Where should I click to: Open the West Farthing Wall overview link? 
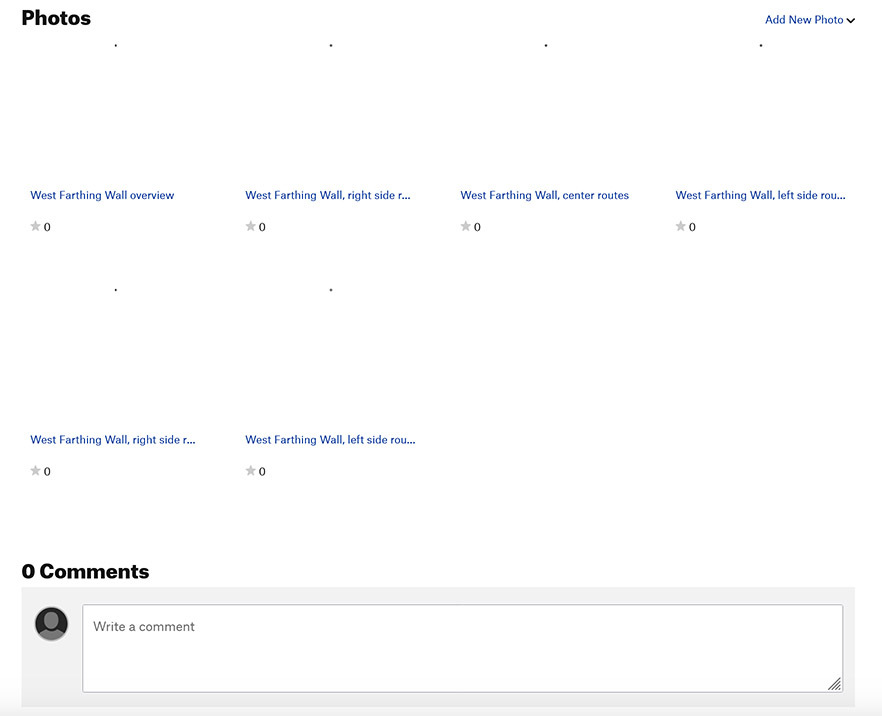tap(102, 195)
